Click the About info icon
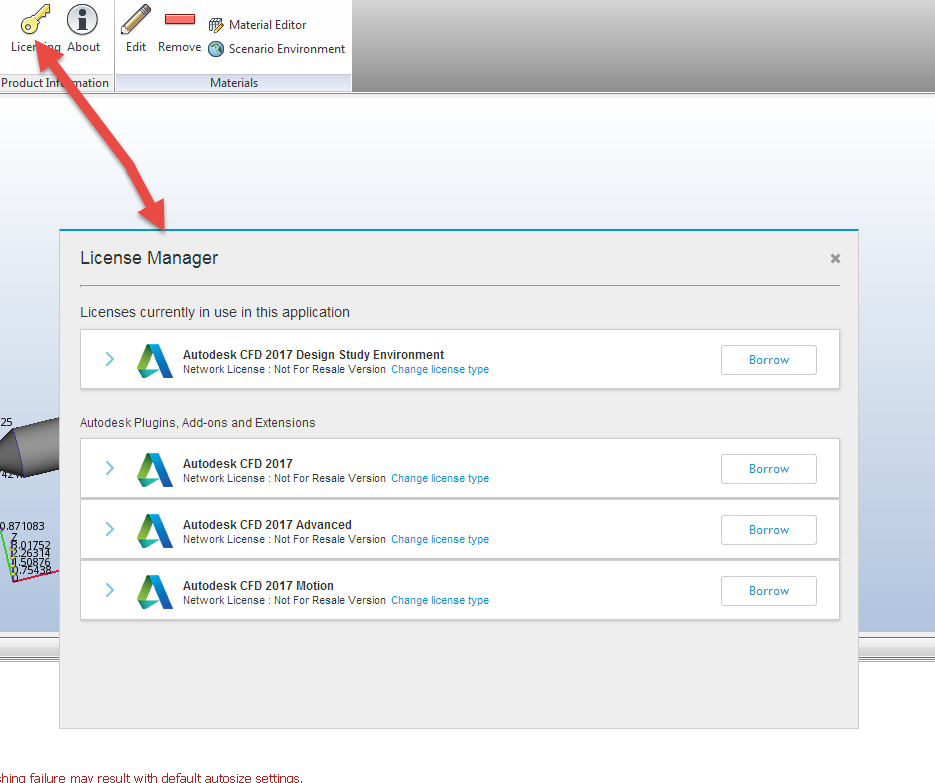This screenshot has width=935, height=783. point(81,22)
